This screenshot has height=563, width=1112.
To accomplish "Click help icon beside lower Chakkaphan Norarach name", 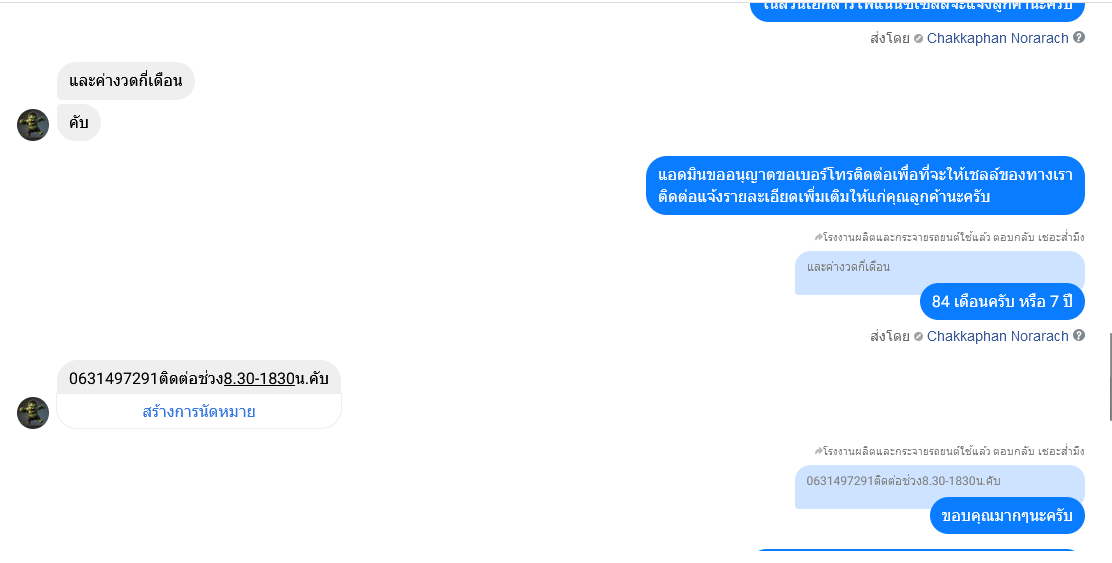I will click(x=1079, y=335).
